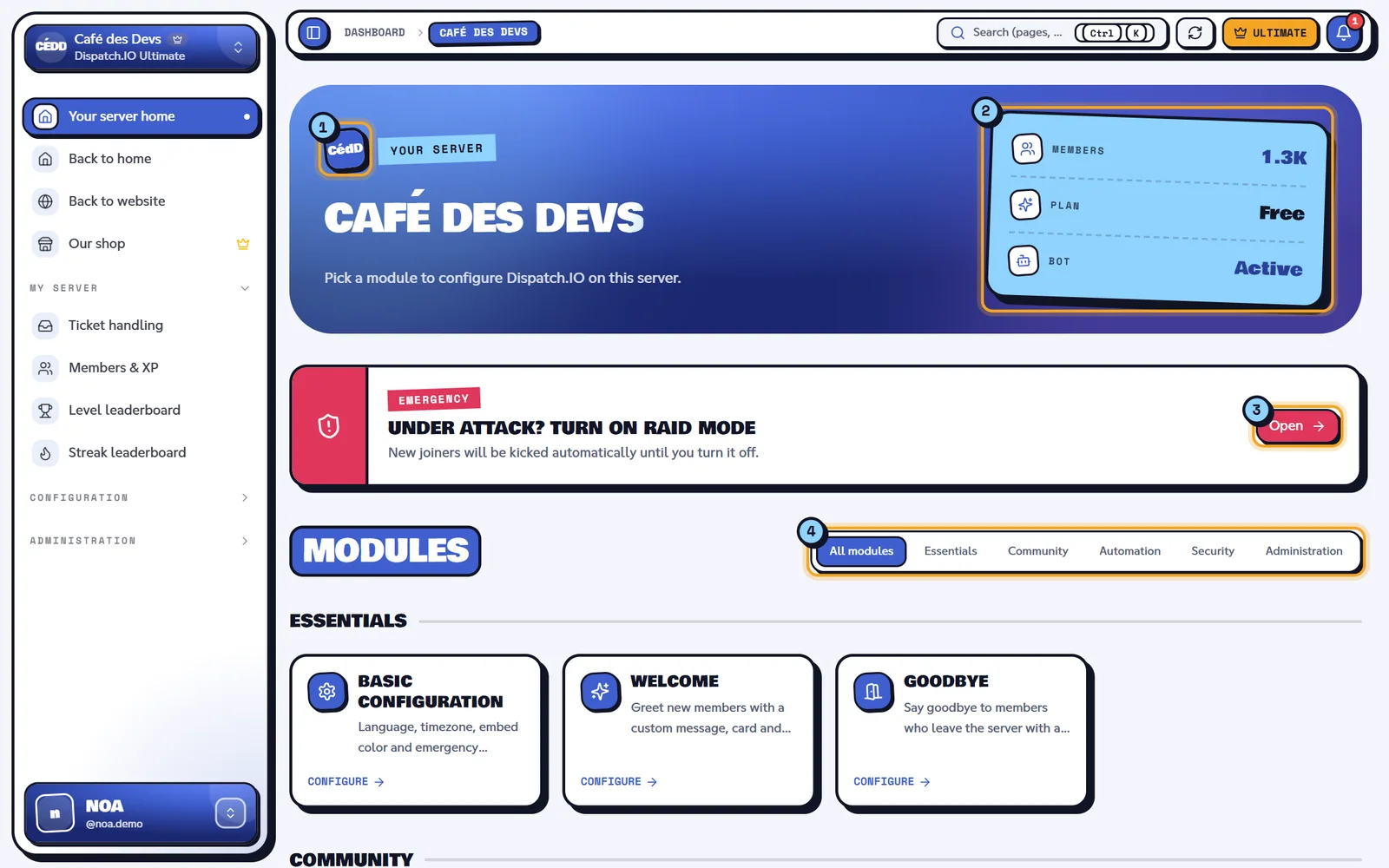Click Configure on the Welcome card
The image size is (1389, 868).
click(x=619, y=782)
